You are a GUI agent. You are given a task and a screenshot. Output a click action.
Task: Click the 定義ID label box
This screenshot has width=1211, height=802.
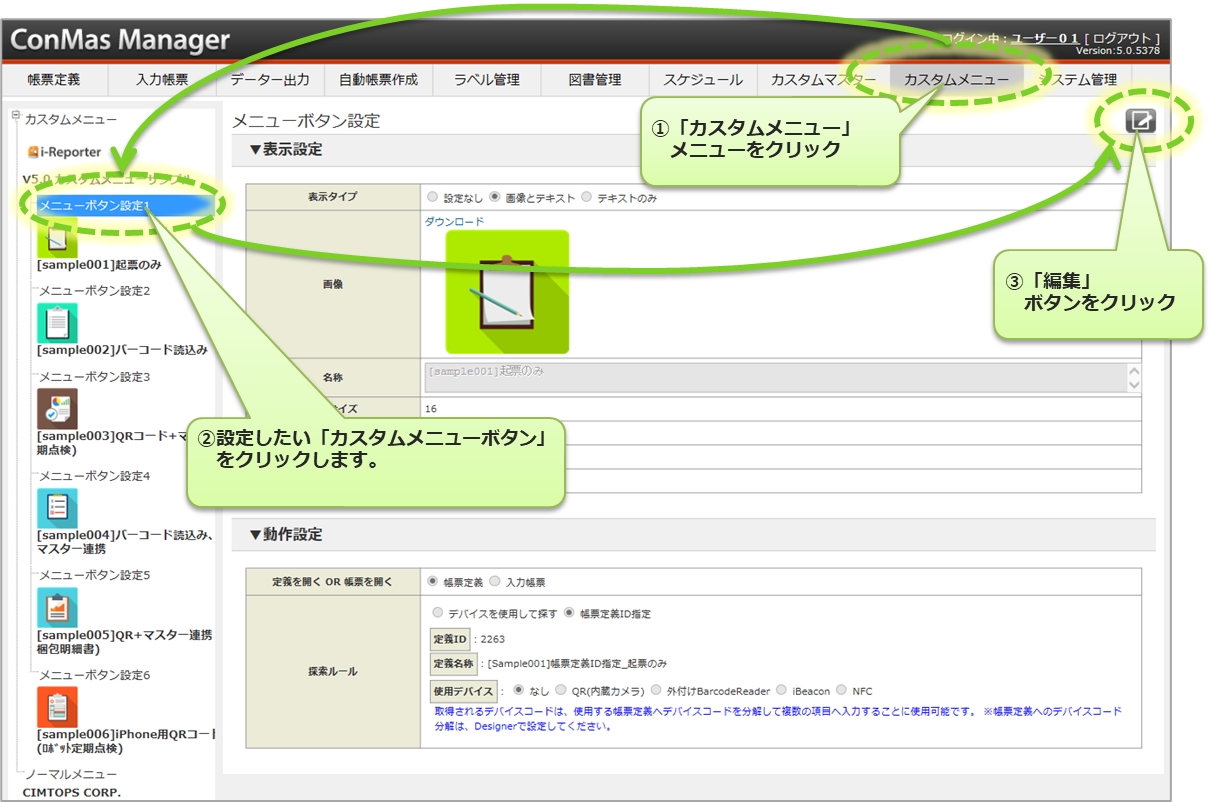[452, 638]
